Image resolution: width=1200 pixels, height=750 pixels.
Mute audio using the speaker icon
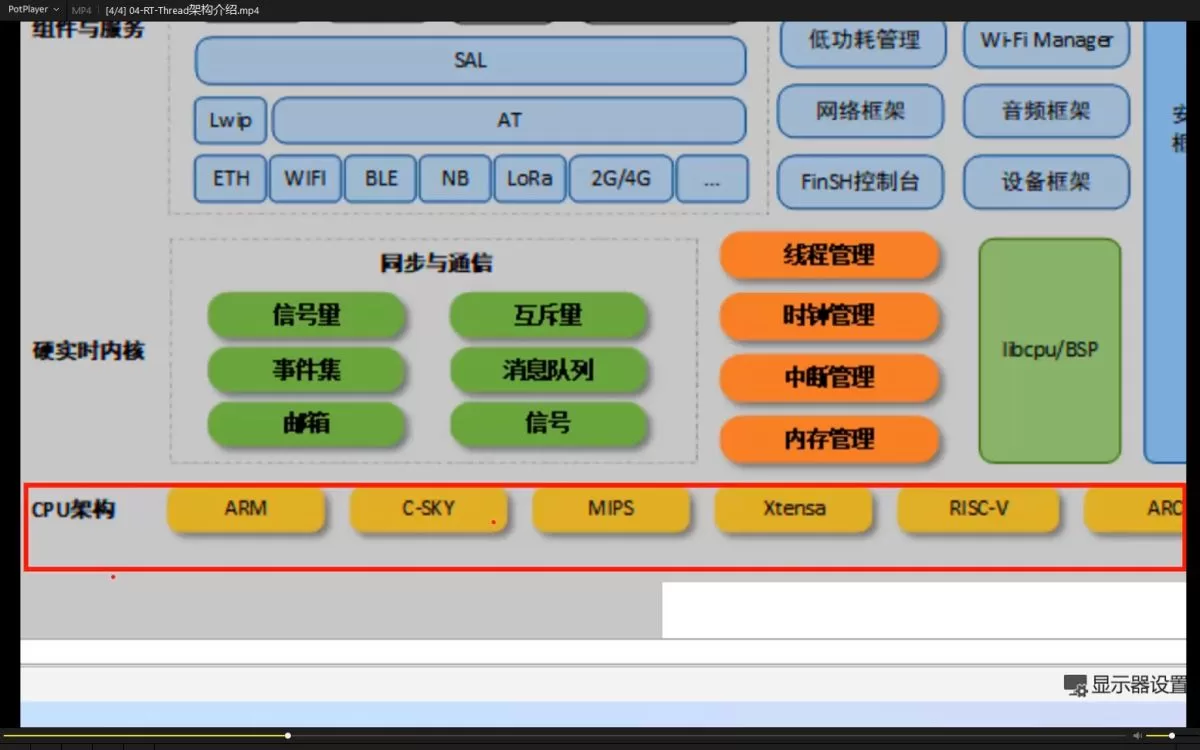[x=1137, y=736]
